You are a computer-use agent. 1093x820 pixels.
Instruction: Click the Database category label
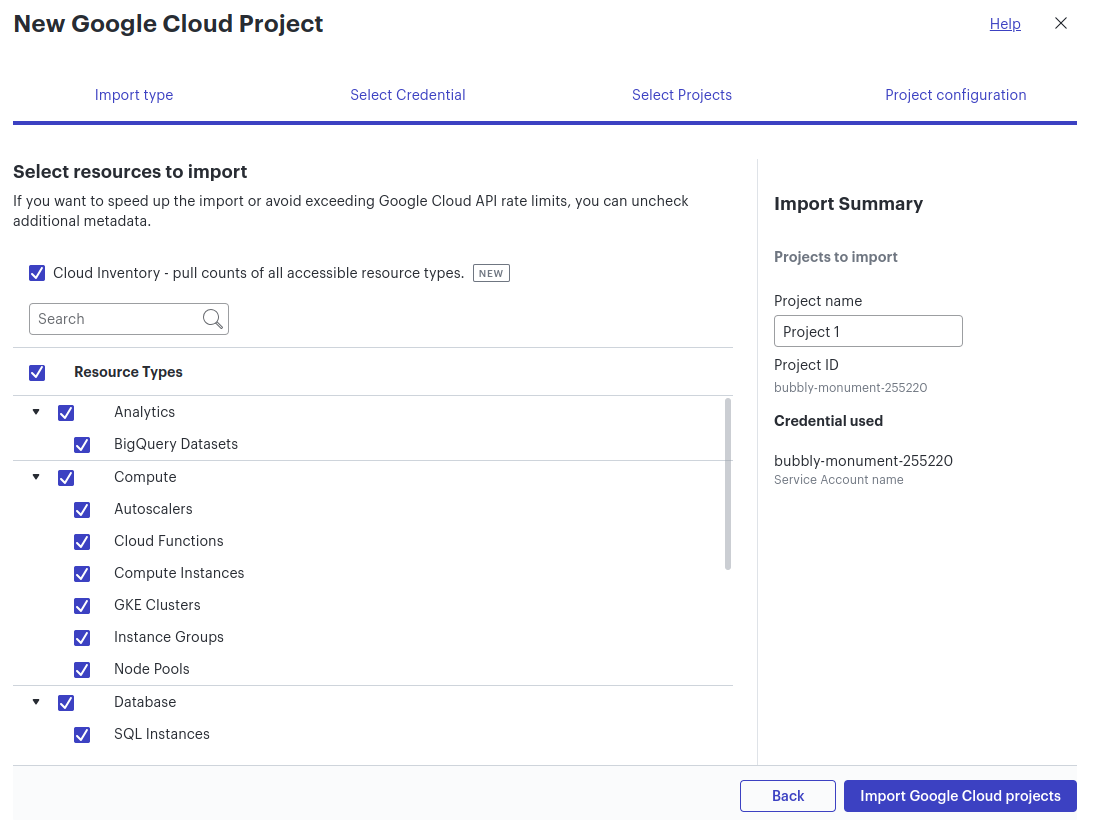[145, 702]
